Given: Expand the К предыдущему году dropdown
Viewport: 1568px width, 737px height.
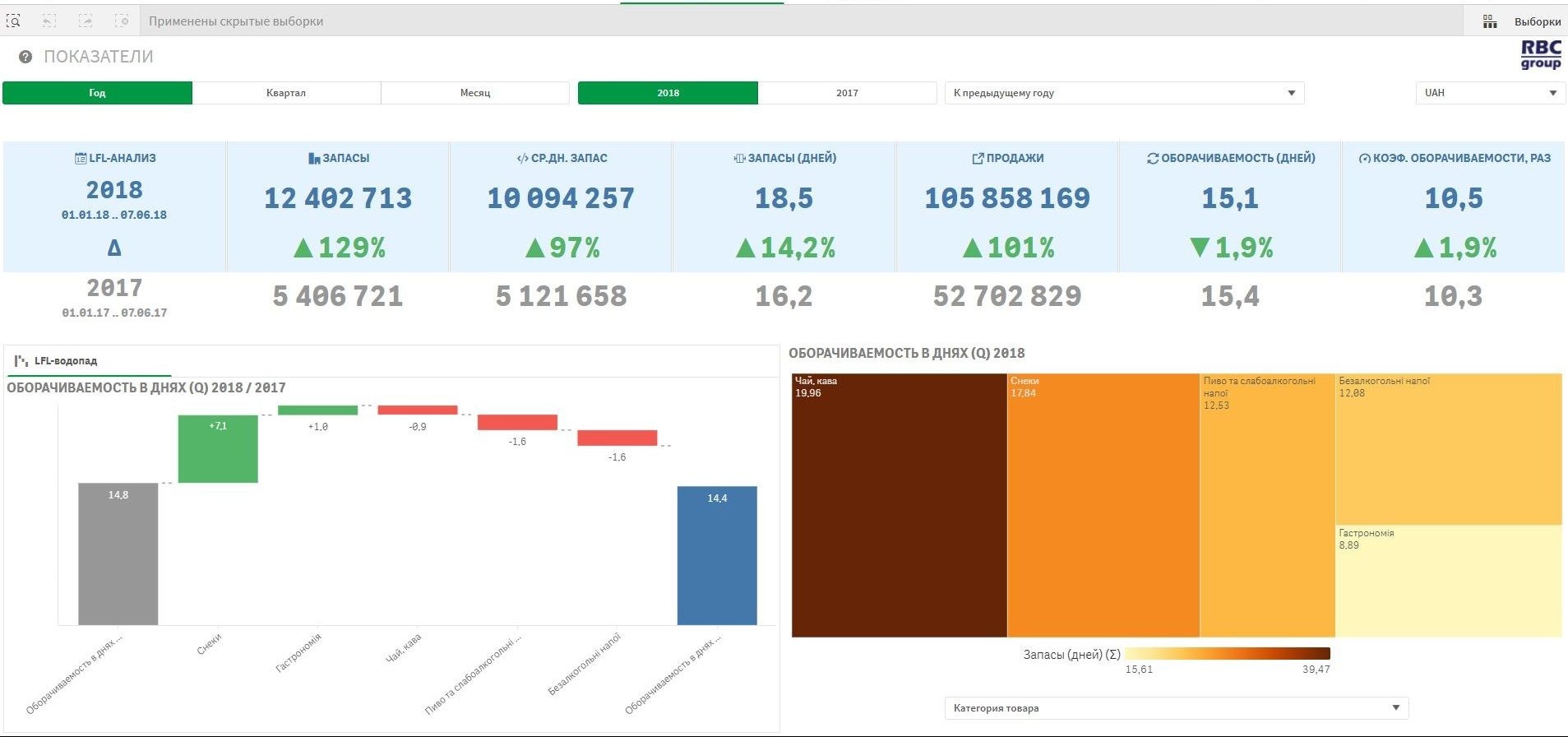Looking at the screenshot, I should pos(1124,93).
